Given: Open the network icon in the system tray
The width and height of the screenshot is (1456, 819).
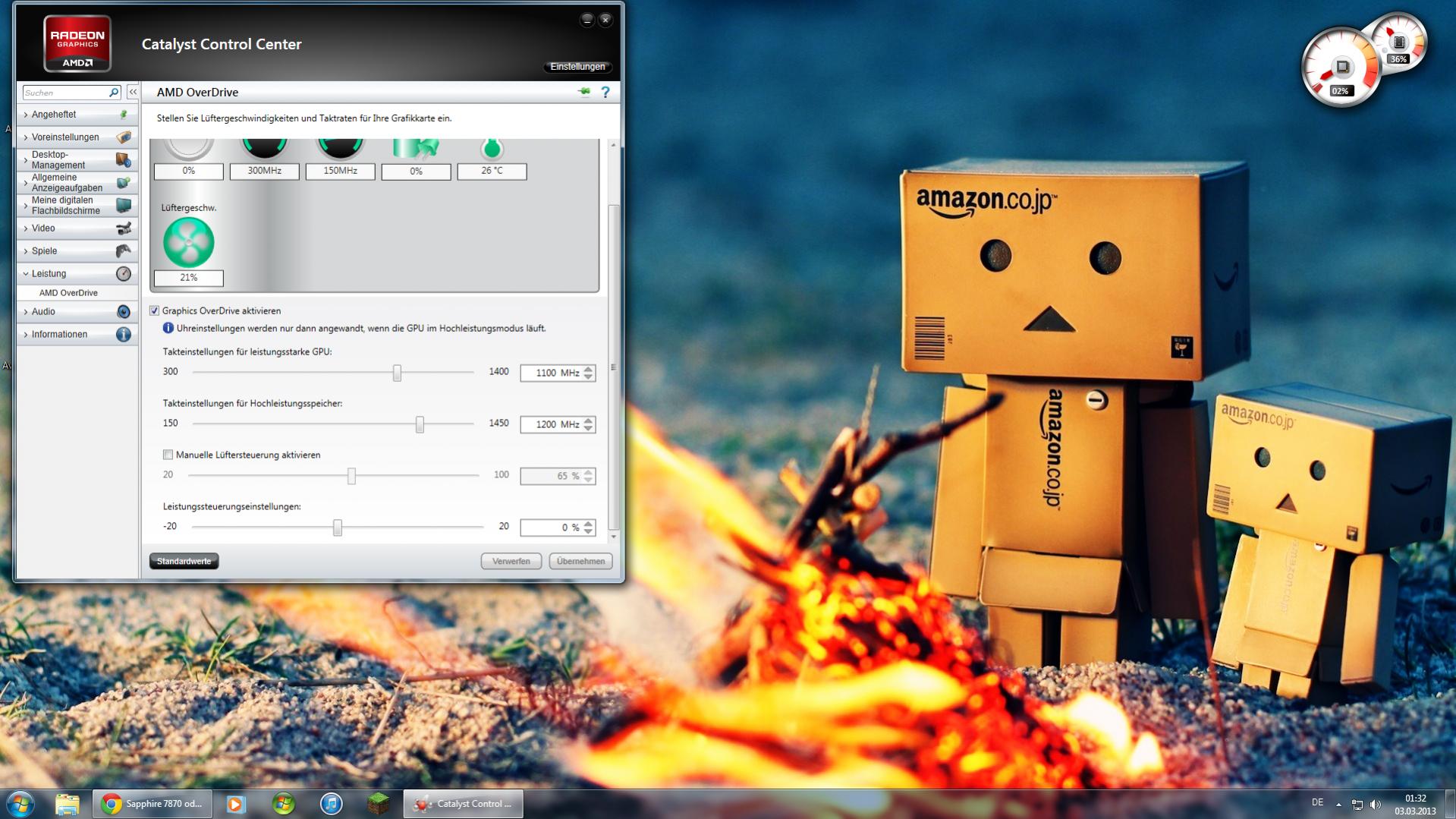Looking at the screenshot, I should [1357, 804].
